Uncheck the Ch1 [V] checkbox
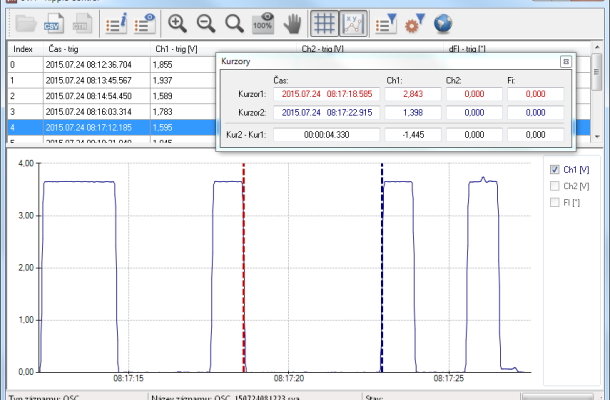Image resolution: width=610 pixels, height=400 pixels. [x=555, y=169]
